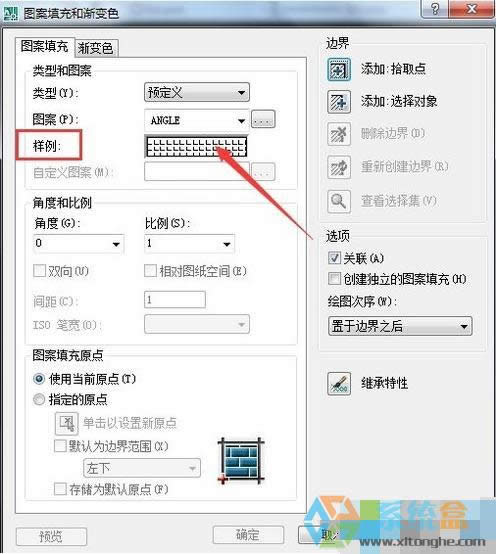This screenshot has height=554, width=496.
Task: Open the 角度 angle combo box
Action: click(x=78, y=243)
